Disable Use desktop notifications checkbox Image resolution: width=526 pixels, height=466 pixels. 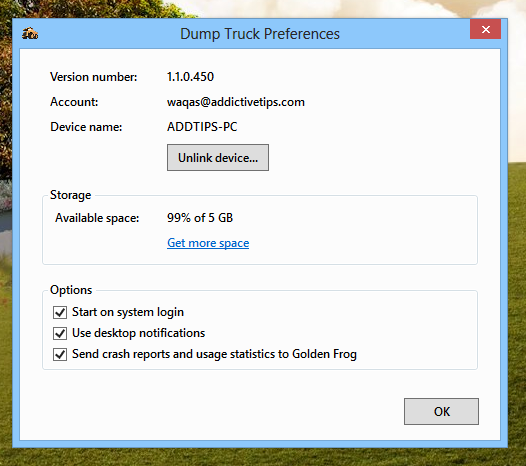tap(60, 333)
